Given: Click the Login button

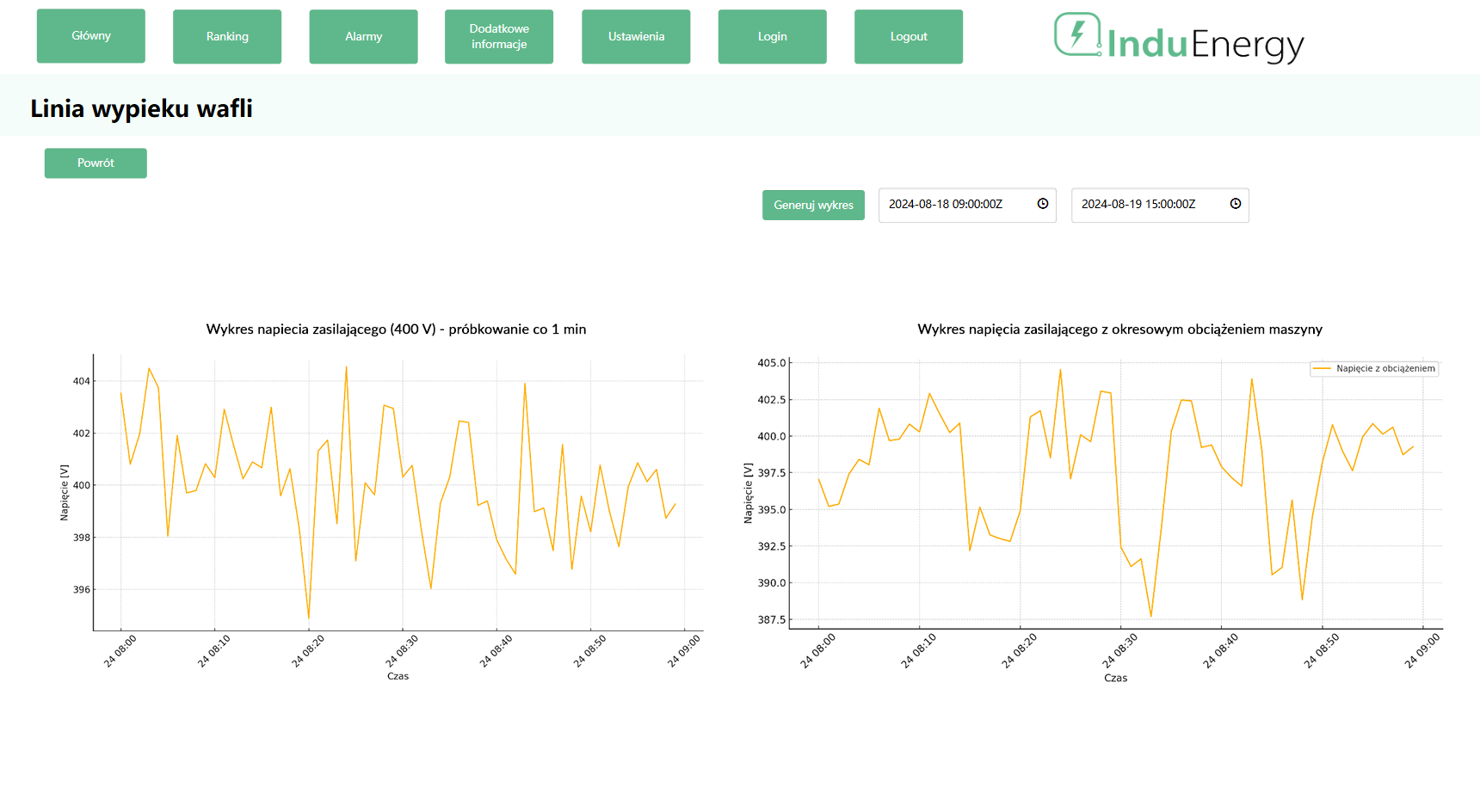Looking at the screenshot, I should [x=772, y=37].
